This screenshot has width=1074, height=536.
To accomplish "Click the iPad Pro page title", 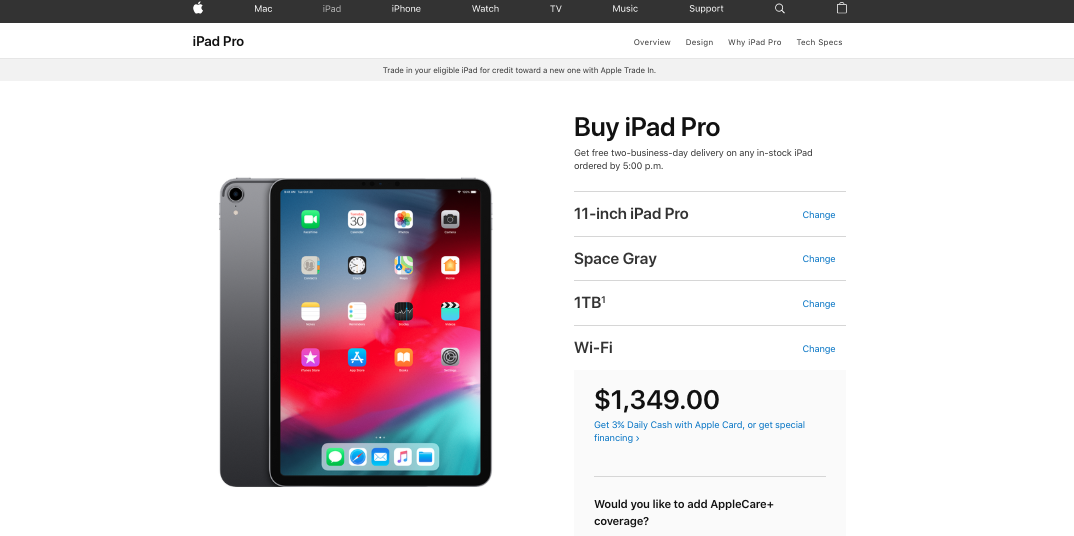I will click(218, 41).
